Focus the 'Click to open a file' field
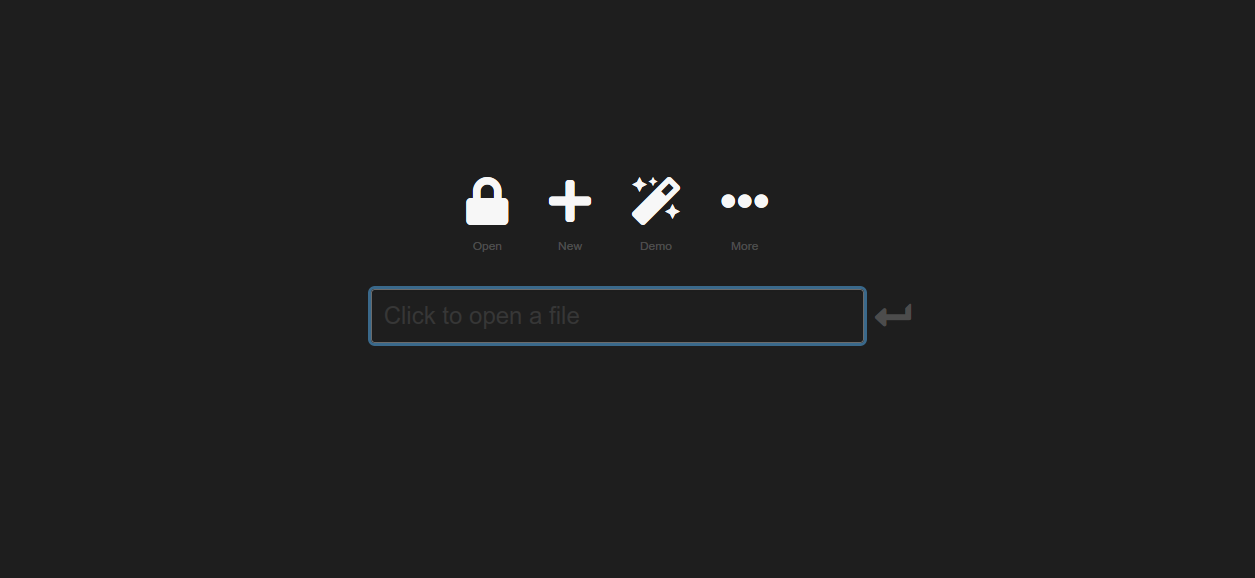 (617, 316)
